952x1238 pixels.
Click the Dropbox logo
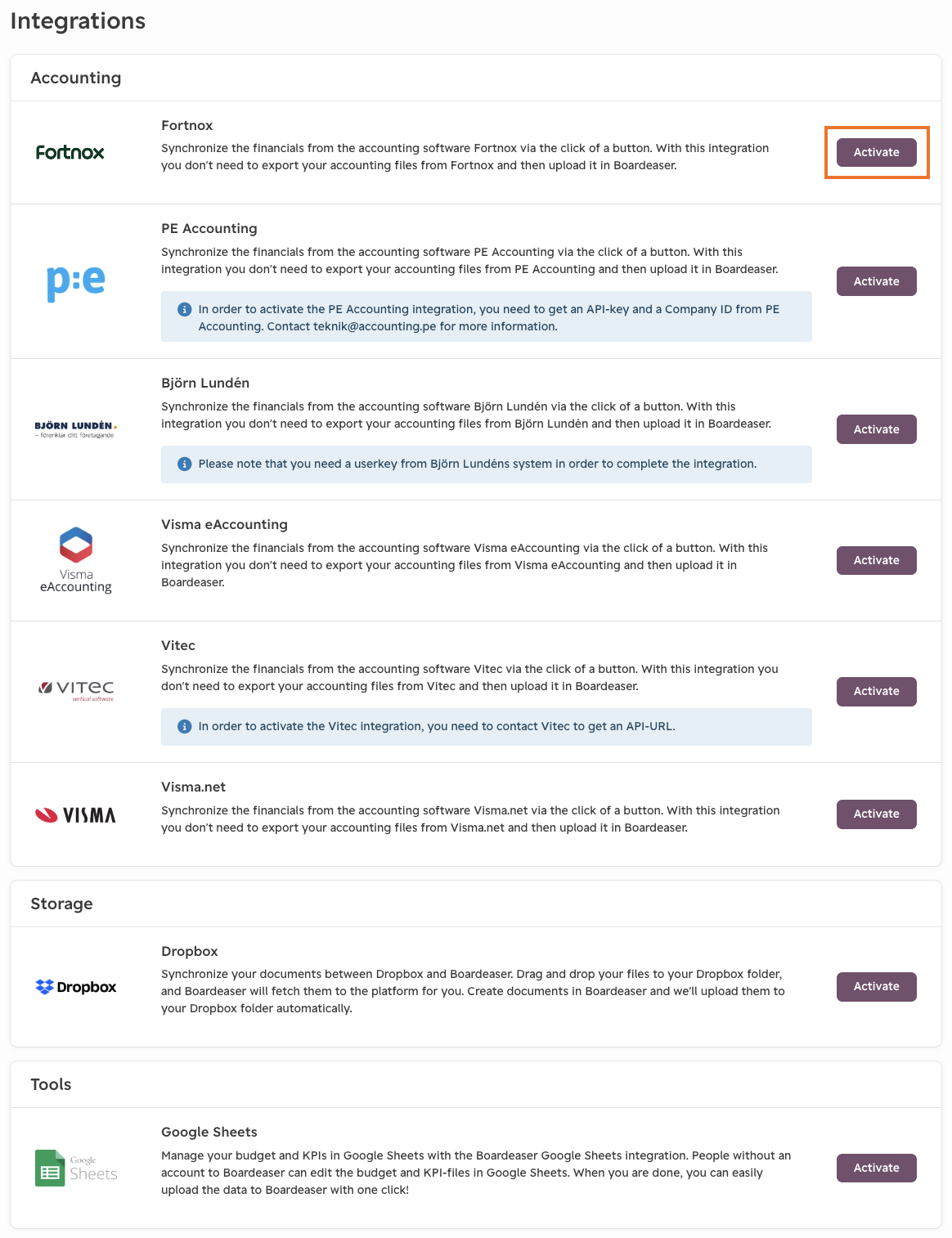pyautogui.click(x=76, y=987)
